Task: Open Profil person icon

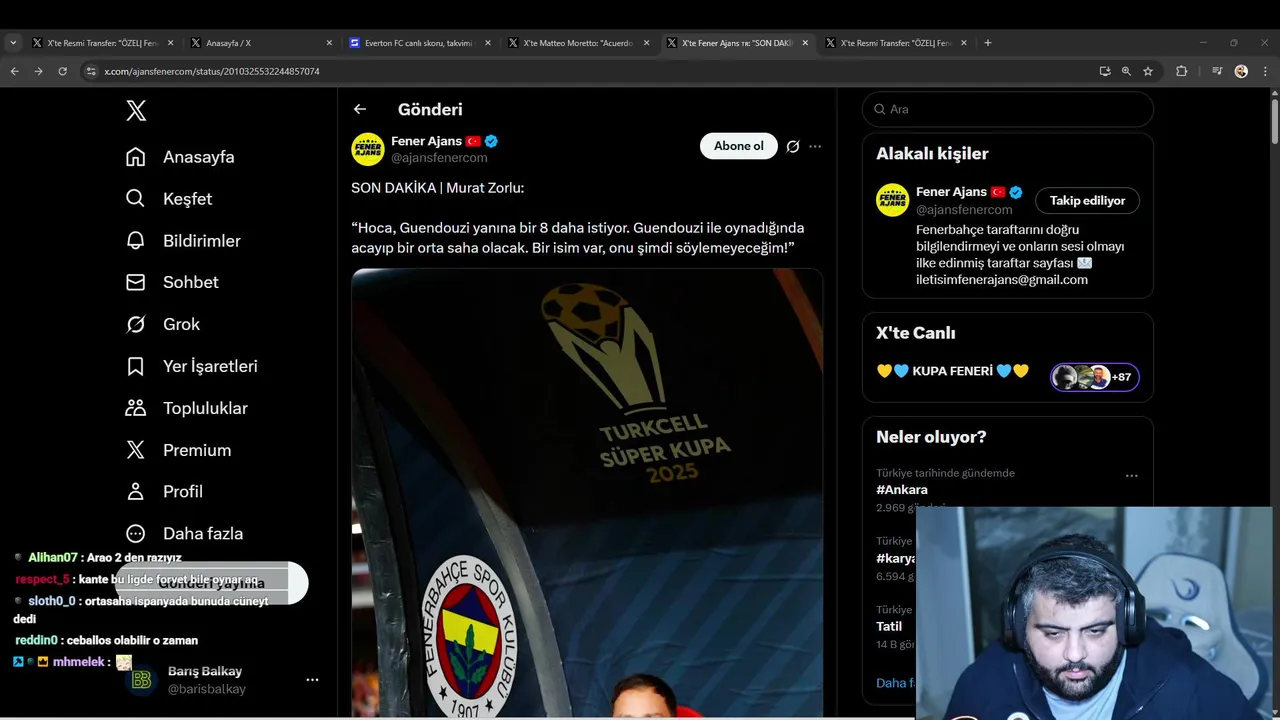Action: (136, 491)
